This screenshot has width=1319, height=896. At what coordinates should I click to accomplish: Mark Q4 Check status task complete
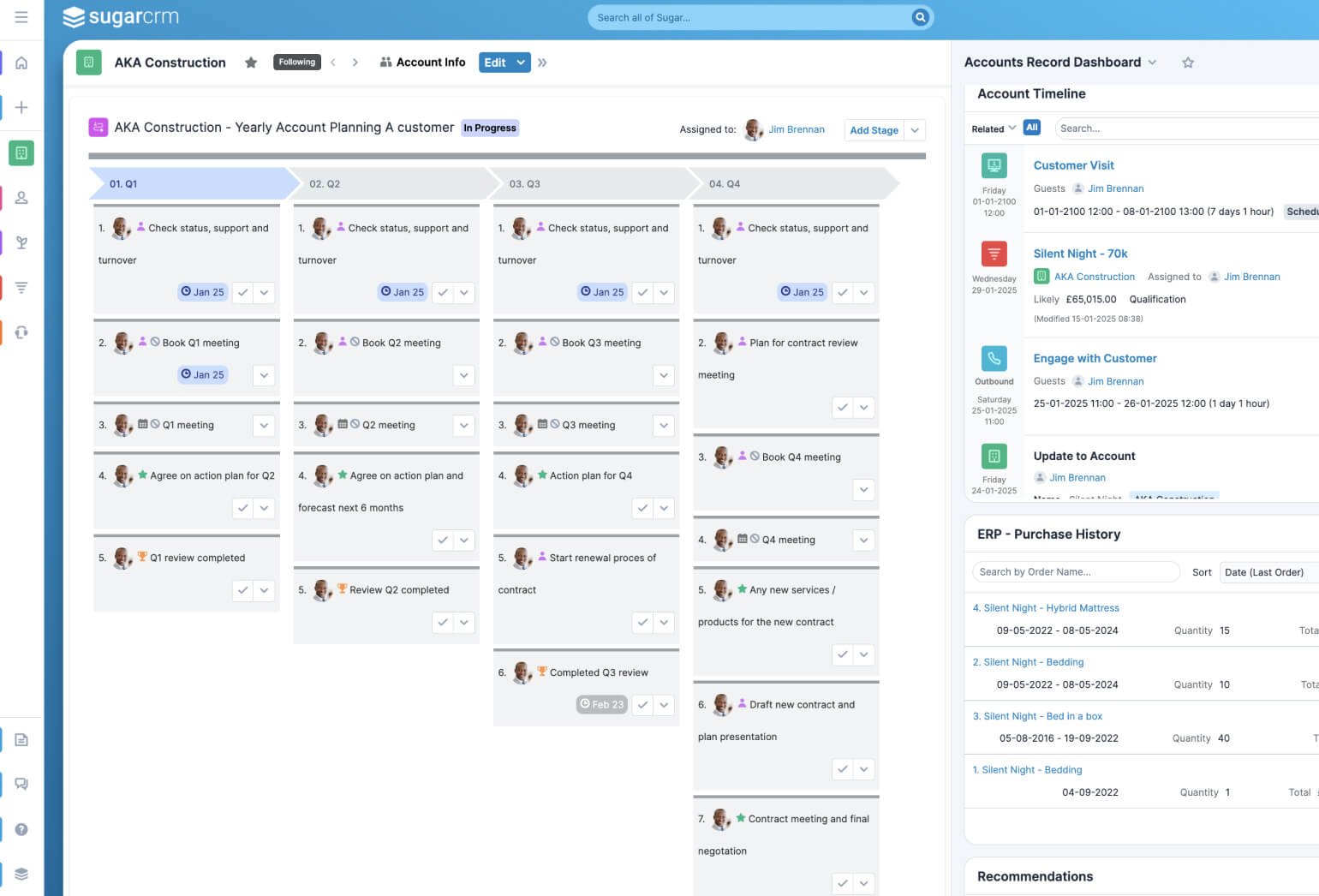843,292
